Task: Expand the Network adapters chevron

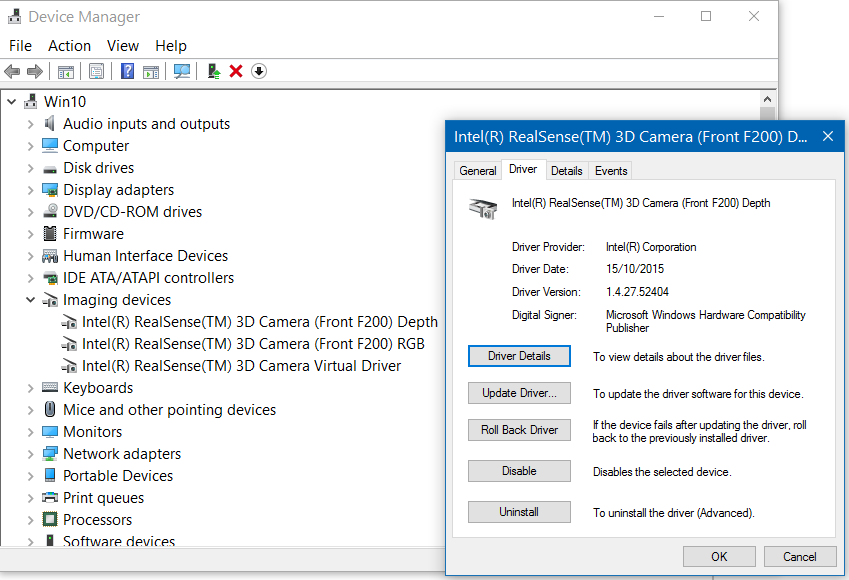Action: [31, 454]
